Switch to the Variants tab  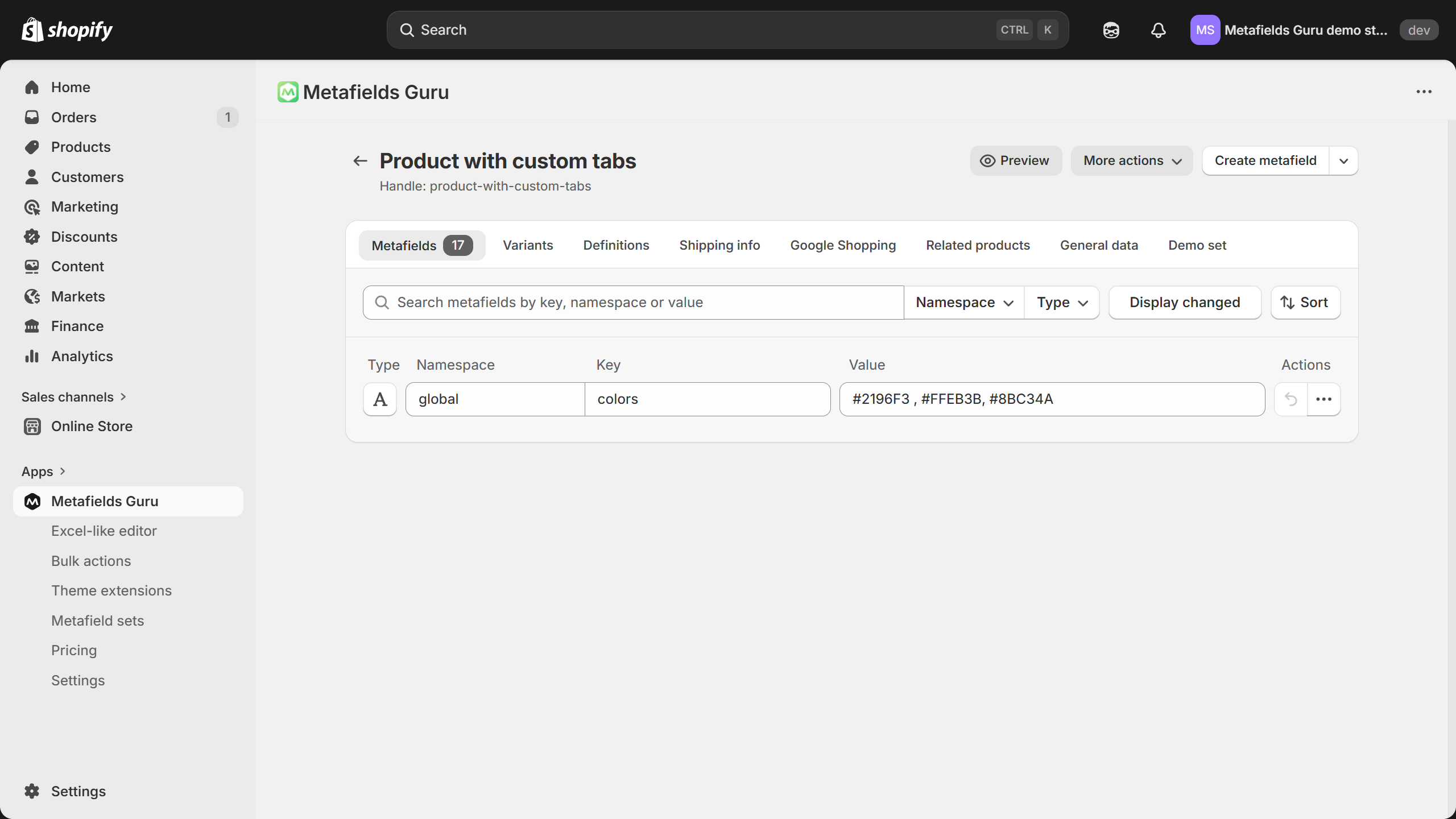pyautogui.click(x=527, y=245)
